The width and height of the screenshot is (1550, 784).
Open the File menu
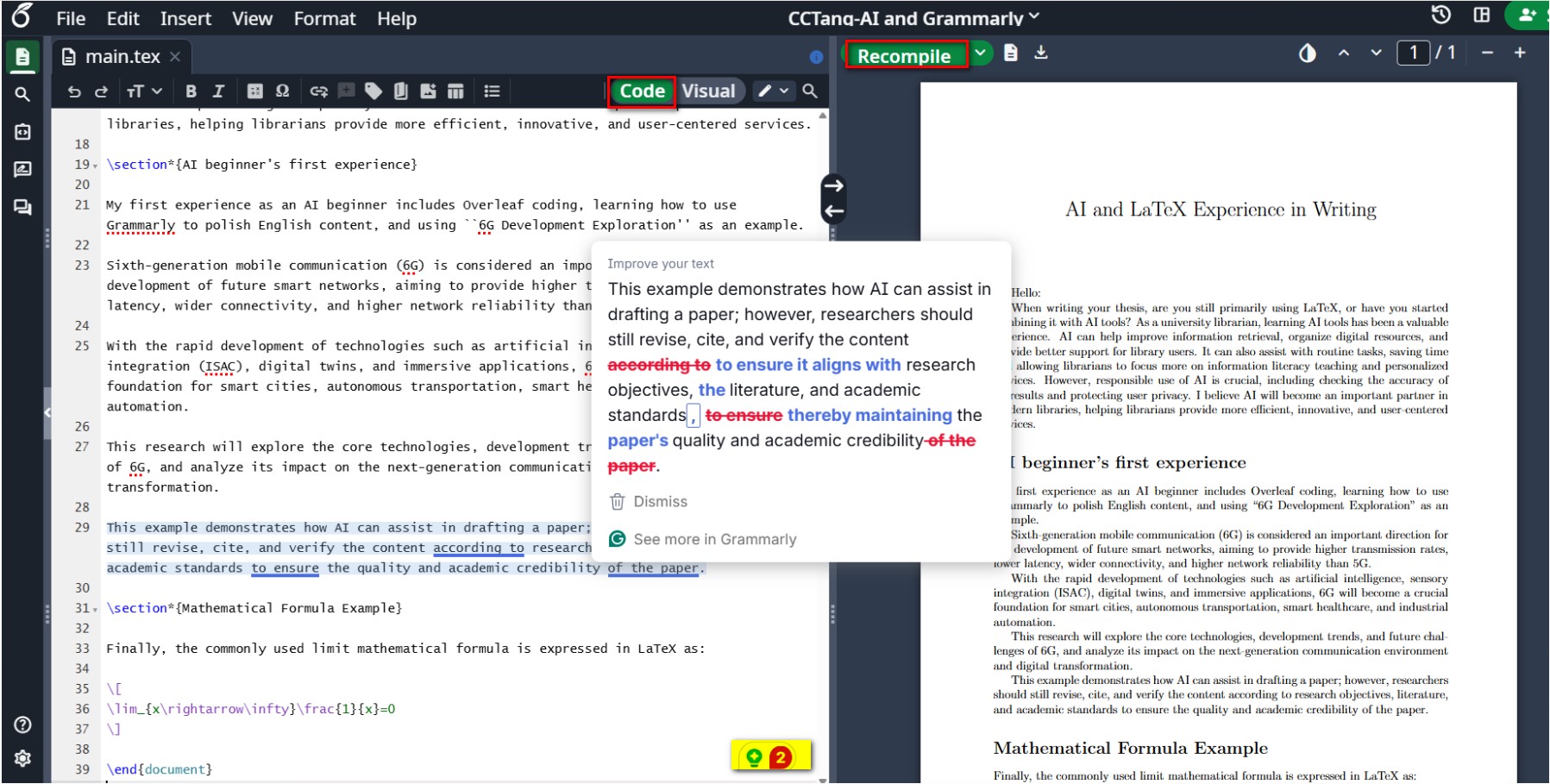pyautogui.click(x=71, y=18)
